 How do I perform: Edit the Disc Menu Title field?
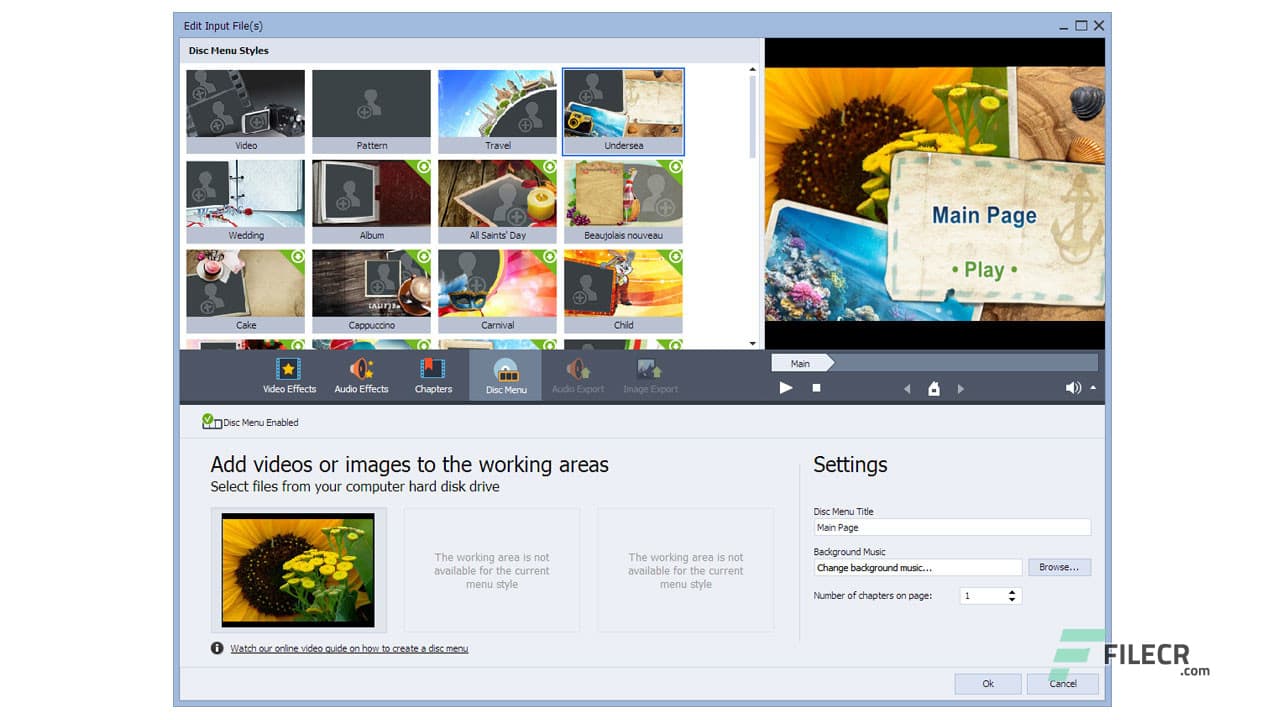(951, 527)
